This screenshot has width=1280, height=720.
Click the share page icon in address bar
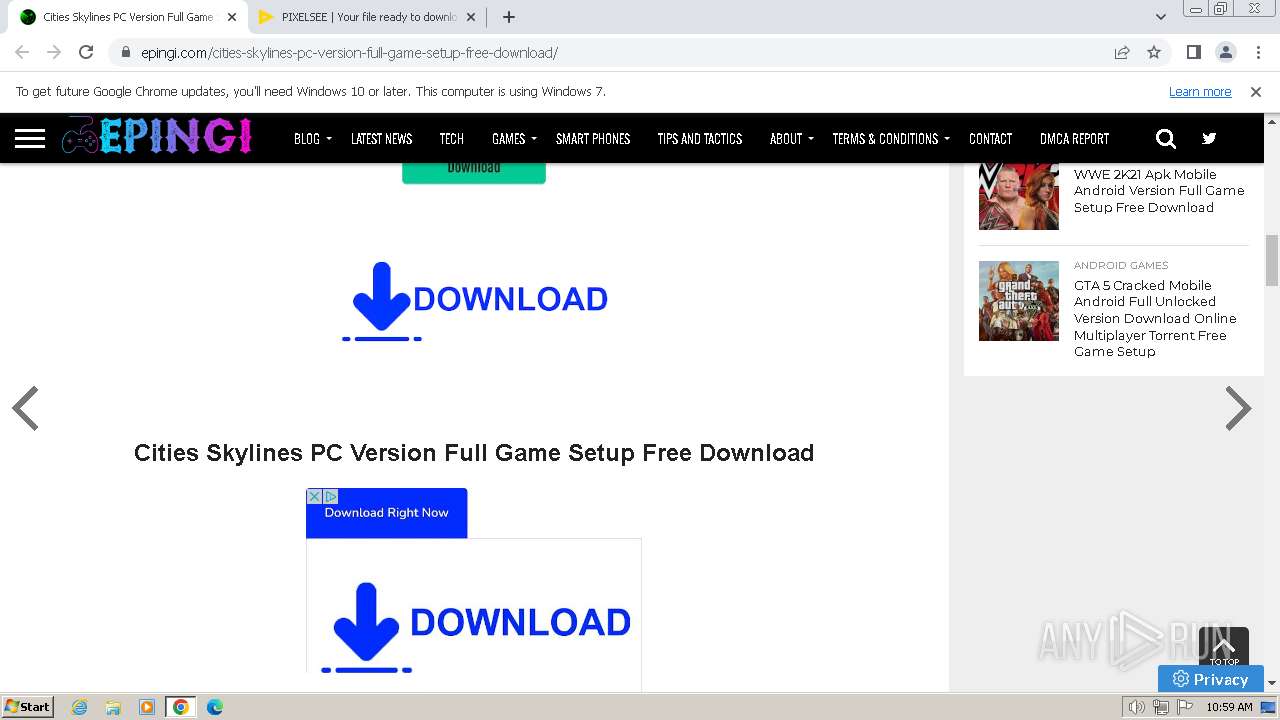coord(1122,52)
